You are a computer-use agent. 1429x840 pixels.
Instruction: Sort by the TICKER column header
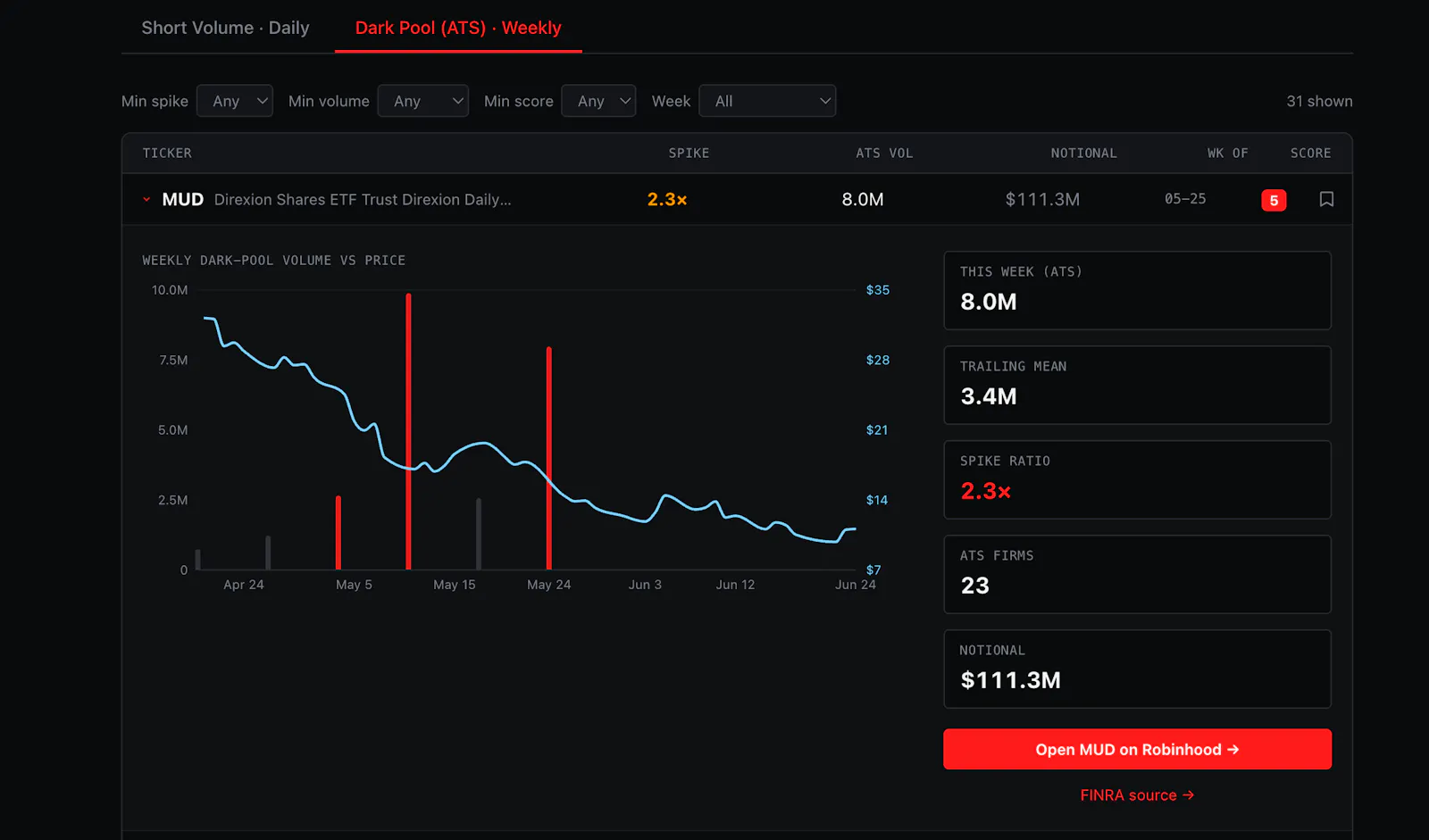point(167,153)
